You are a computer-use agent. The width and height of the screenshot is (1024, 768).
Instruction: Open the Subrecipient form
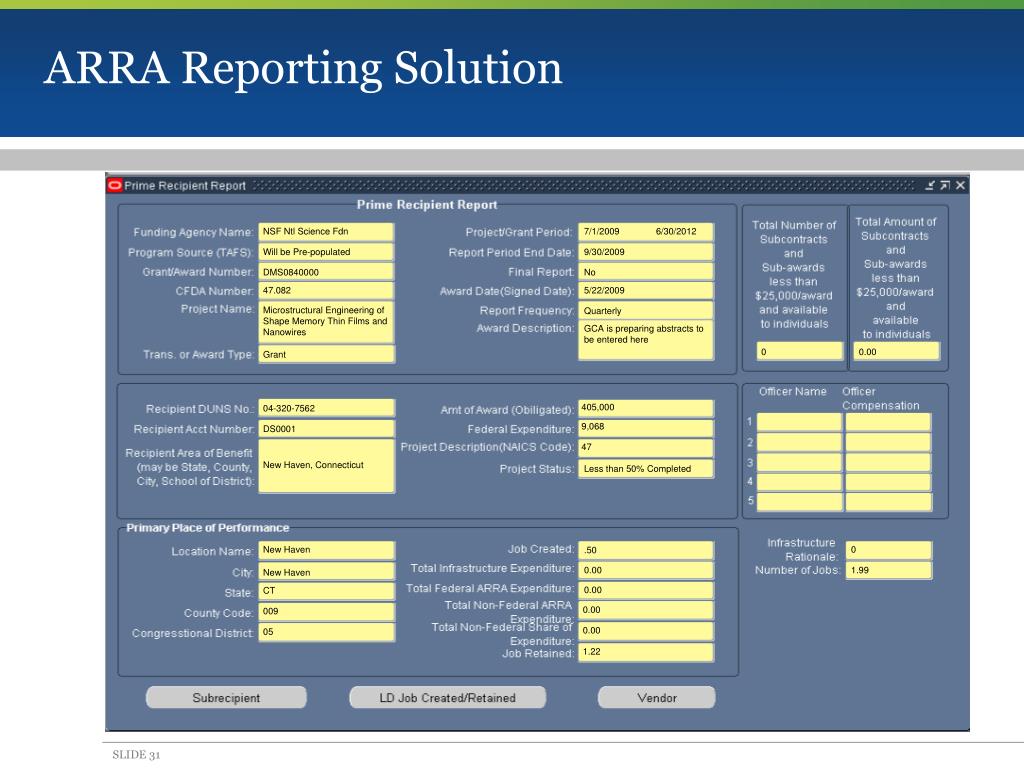tap(226, 697)
